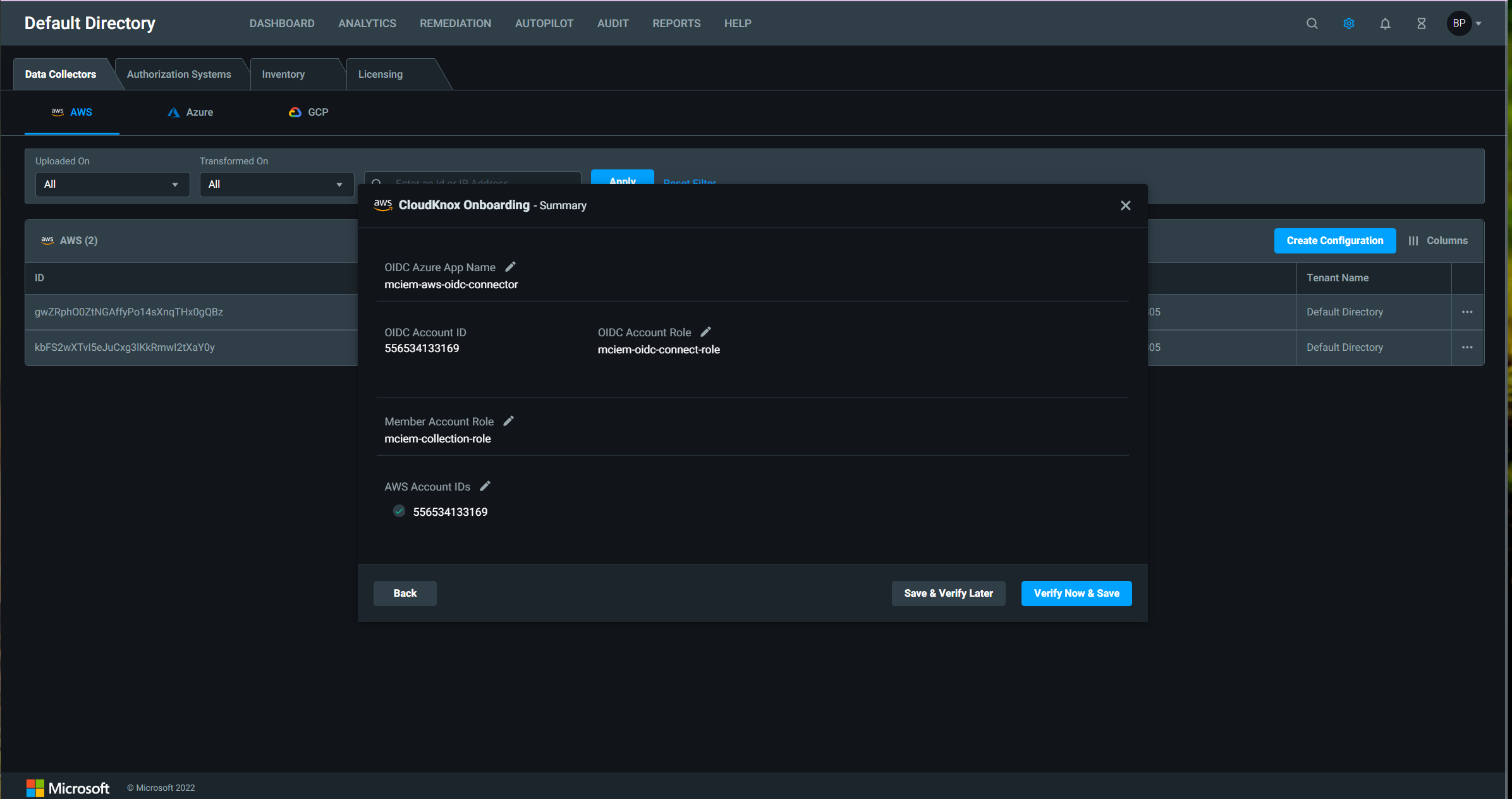Click Verify Now & Save button
The image size is (1512, 799).
tap(1076, 593)
